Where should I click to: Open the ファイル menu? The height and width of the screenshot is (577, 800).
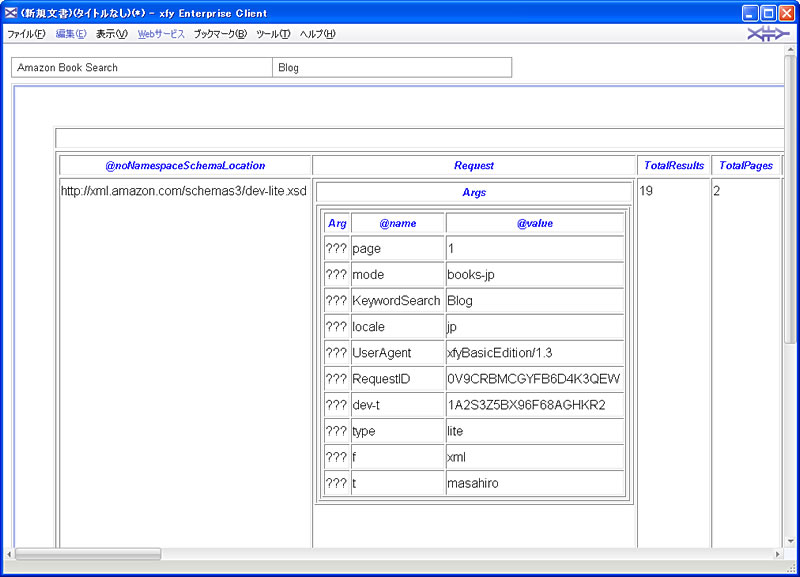26,34
